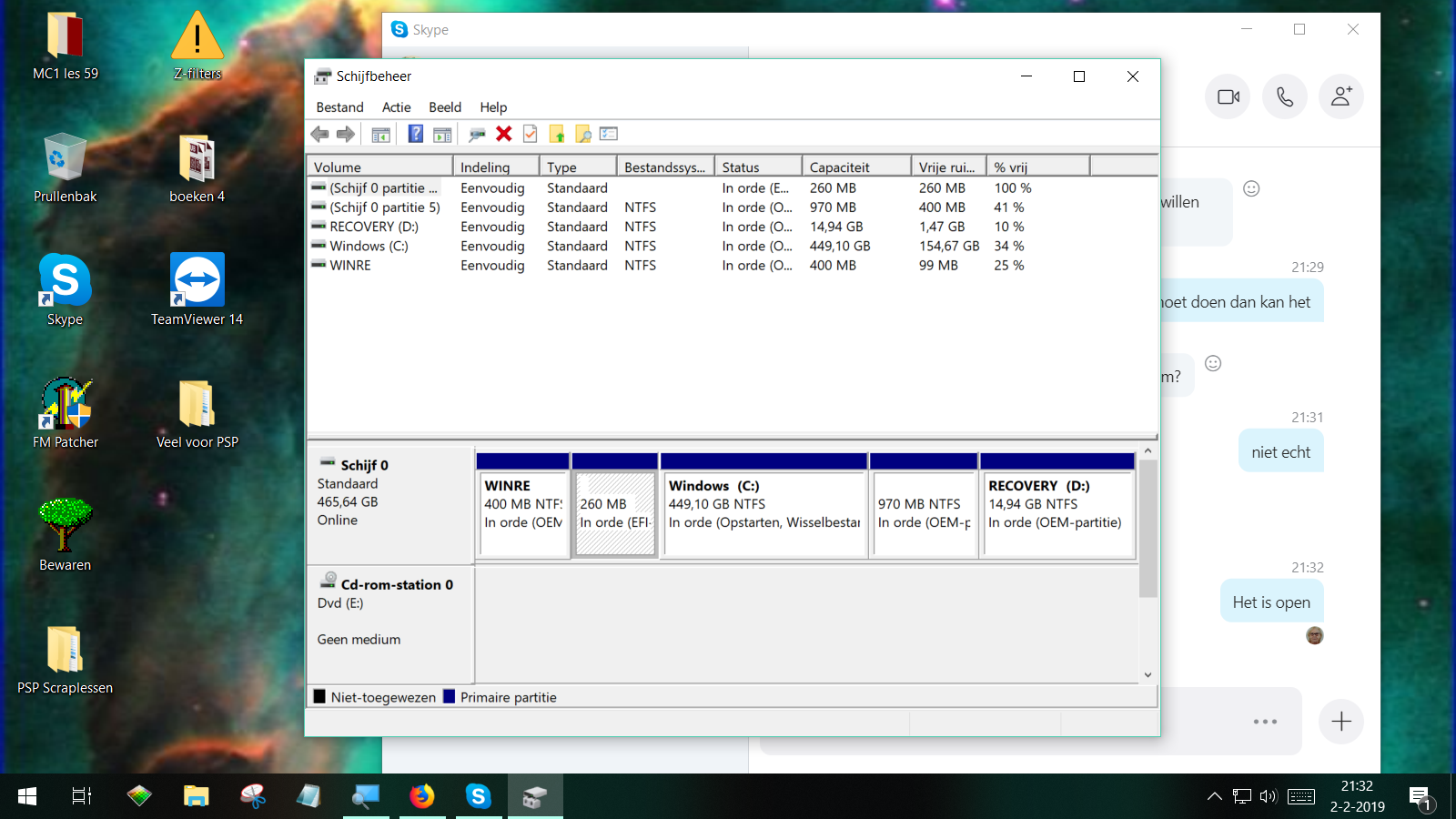Click the folder with green arrow icon
Image resolution: width=1456 pixels, height=819 pixels.
coord(557,134)
